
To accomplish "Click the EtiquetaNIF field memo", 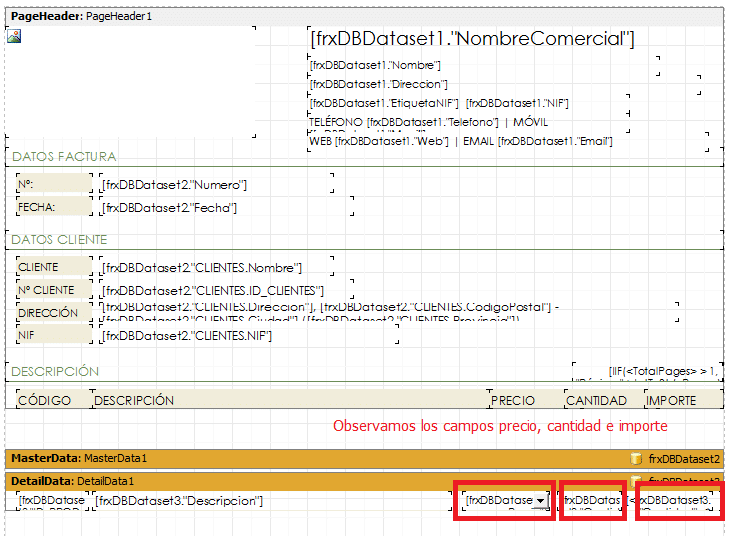I will click(x=384, y=103).
